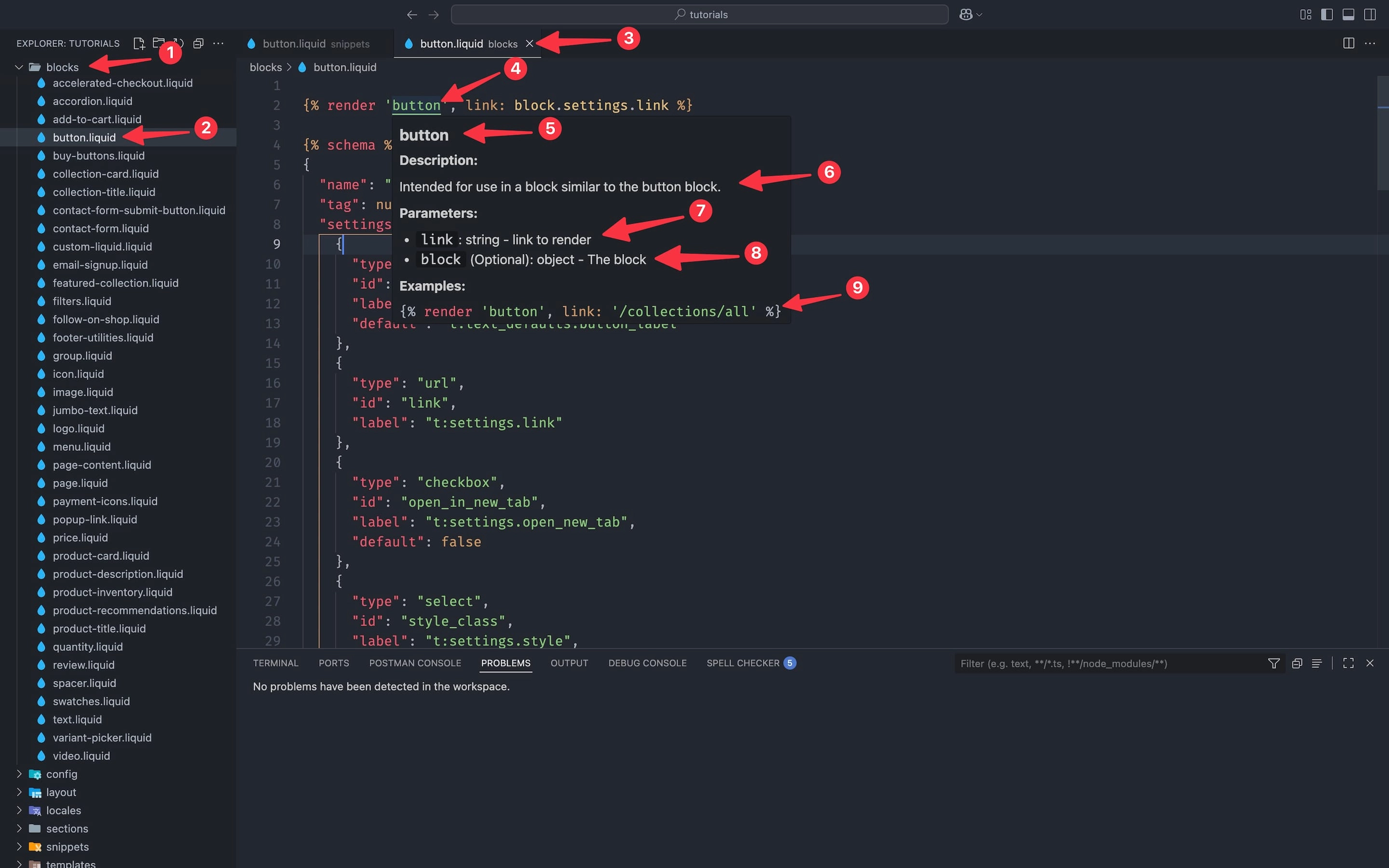Close the button.liquid blocks tab
The height and width of the screenshot is (868, 1389).
529,43
